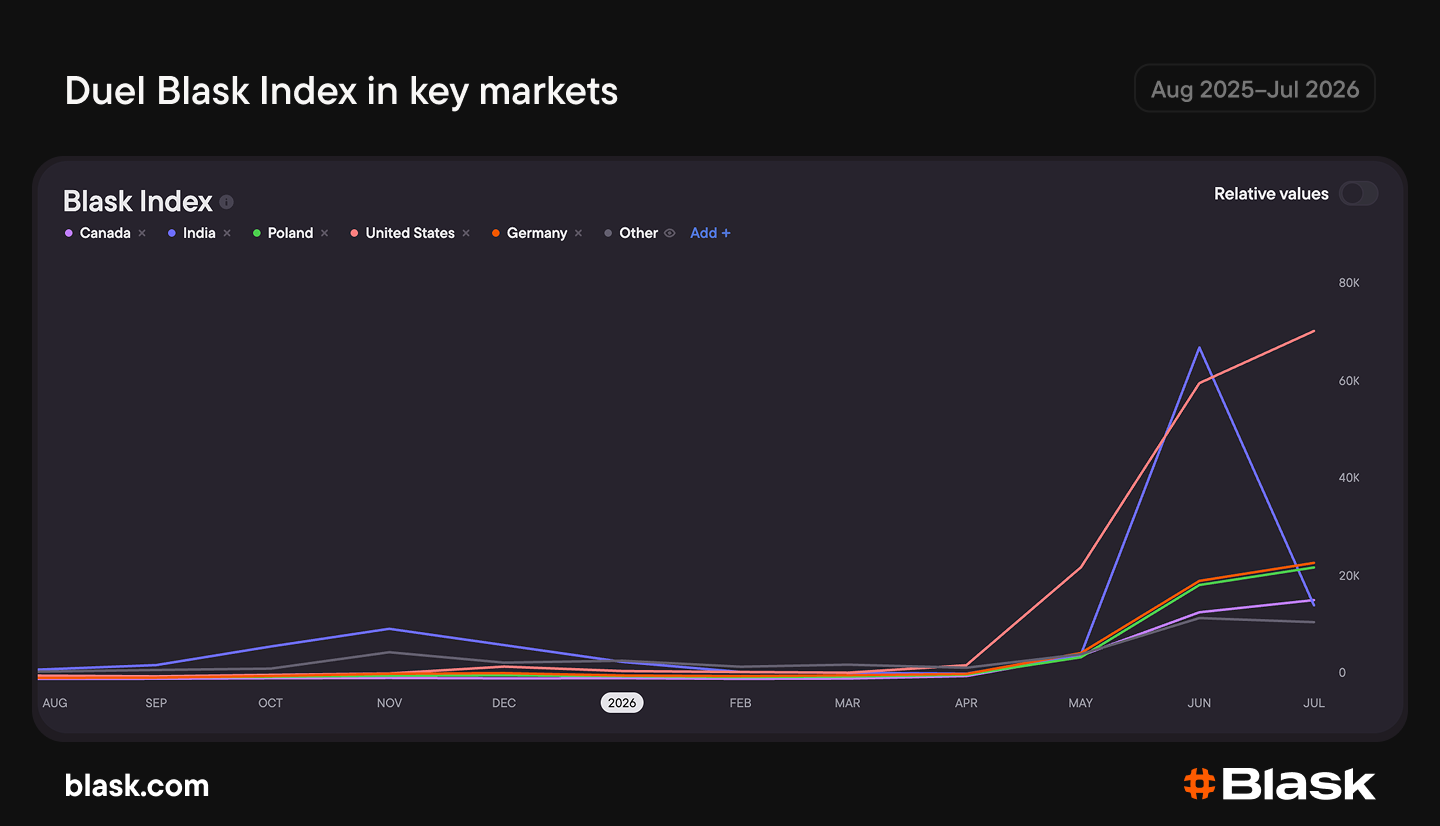Open the Aug 2025–Jul 2026 date range
Screen dimensions: 1440x826
1255,89
